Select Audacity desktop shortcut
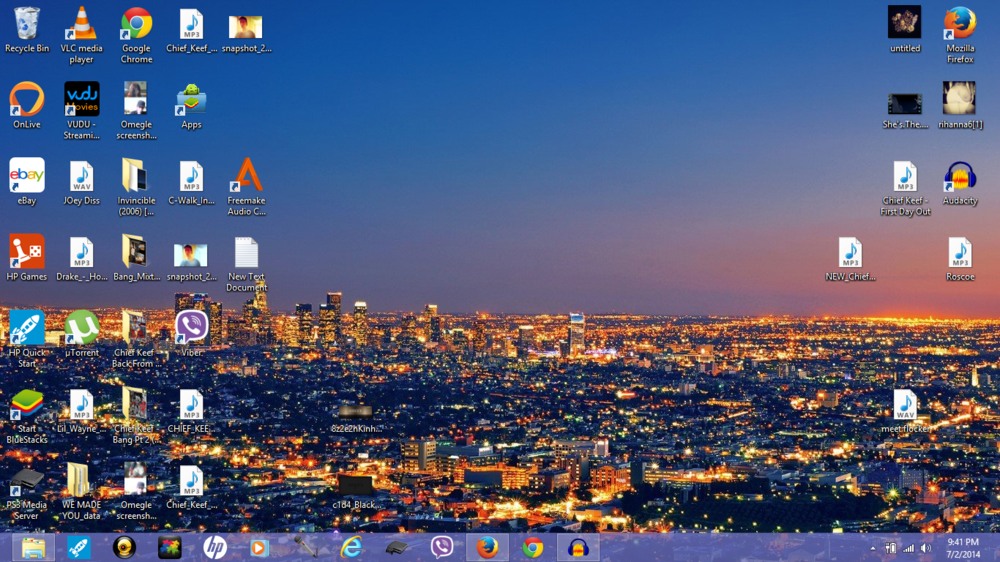This screenshot has width=1000, height=562. (960, 182)
